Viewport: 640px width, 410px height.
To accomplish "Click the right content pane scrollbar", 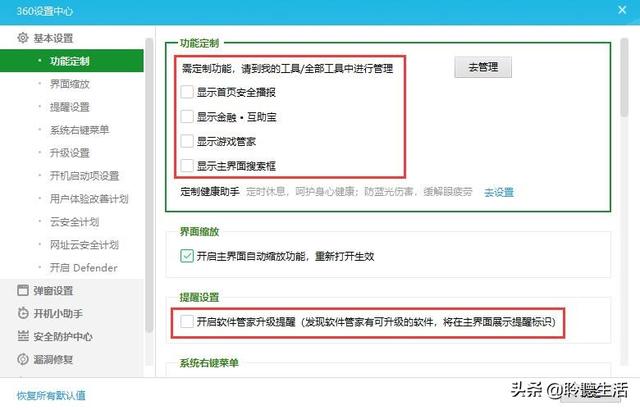I will [624, 78].
